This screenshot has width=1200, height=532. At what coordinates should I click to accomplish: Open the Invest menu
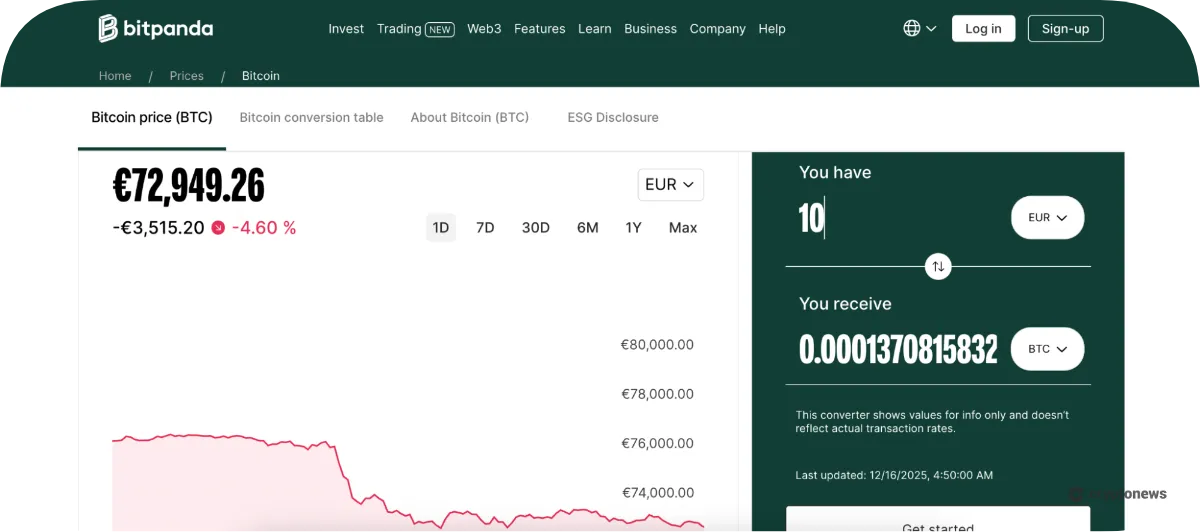tap(346, 29)
